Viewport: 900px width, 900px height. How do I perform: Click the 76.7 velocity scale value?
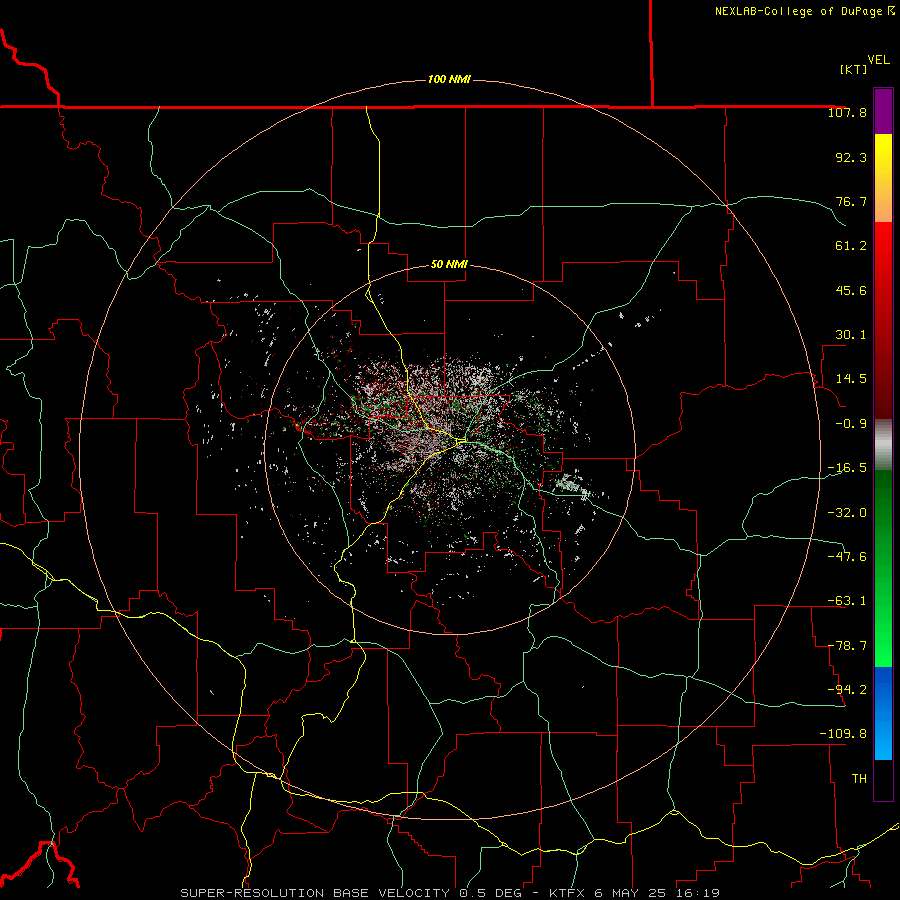(x=851, y=201)
